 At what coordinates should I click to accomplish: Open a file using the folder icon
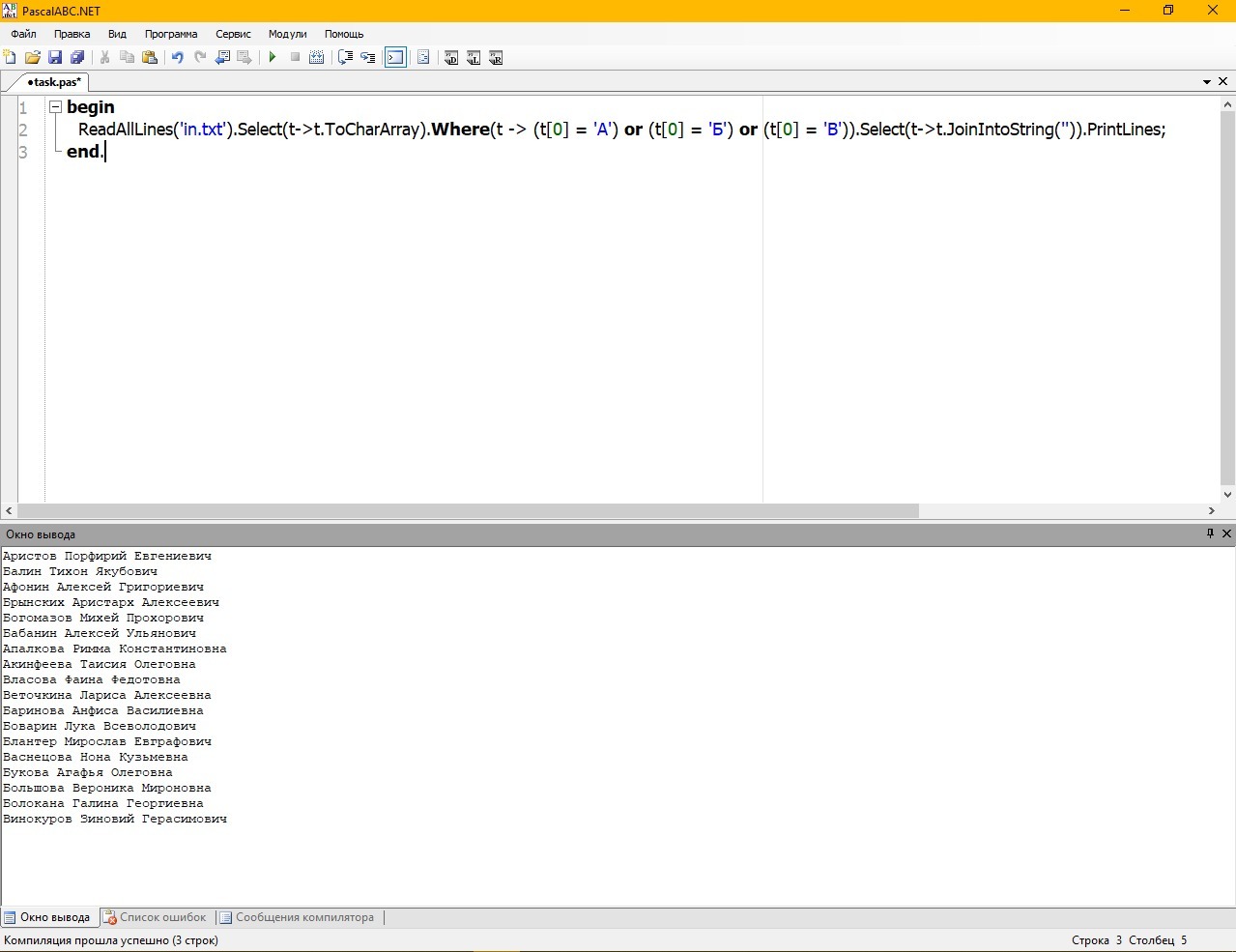click(33, 58)
